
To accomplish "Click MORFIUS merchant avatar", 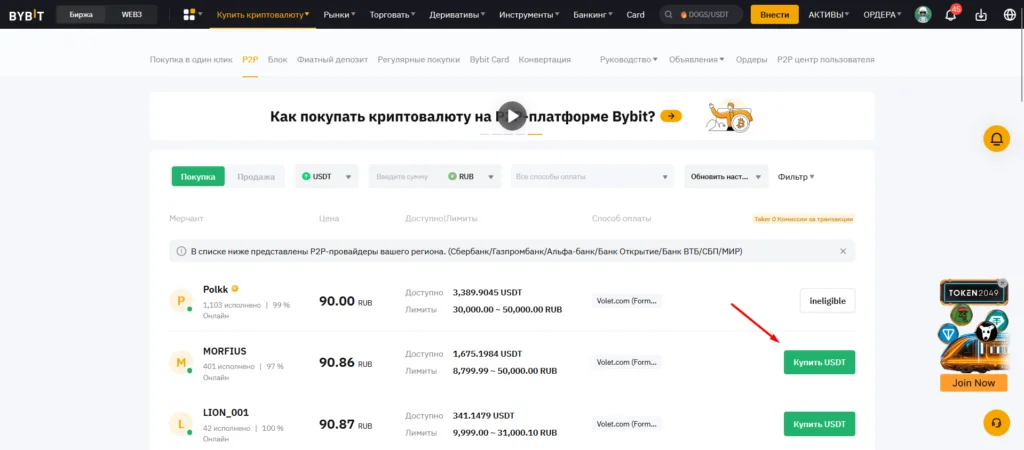I will pos(181,362).
